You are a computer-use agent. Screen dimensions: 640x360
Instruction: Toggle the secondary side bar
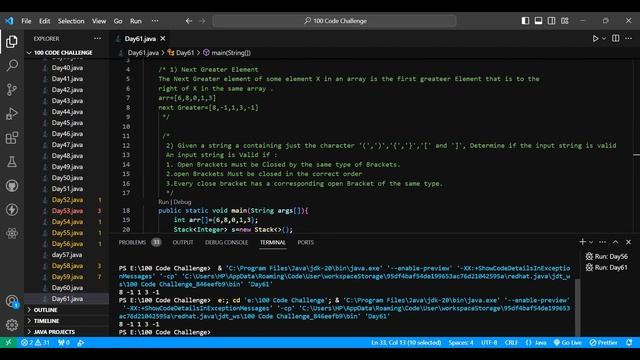(551, 21)
